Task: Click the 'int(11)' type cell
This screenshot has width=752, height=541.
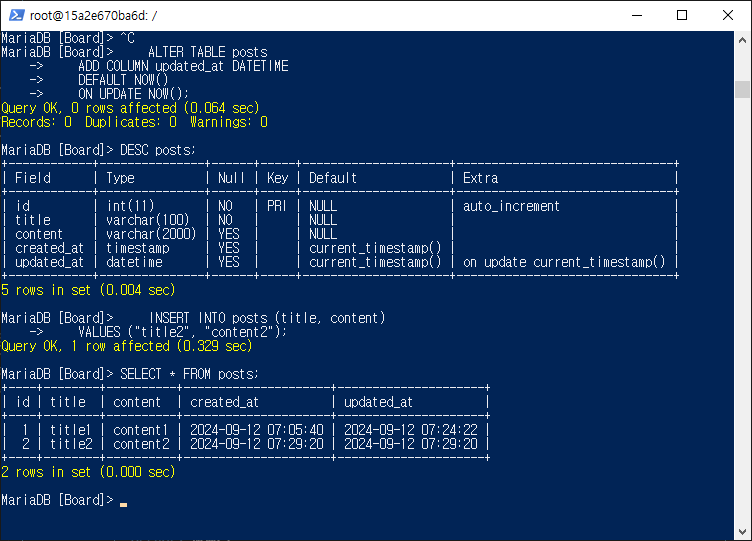Action: click(130, 206)
